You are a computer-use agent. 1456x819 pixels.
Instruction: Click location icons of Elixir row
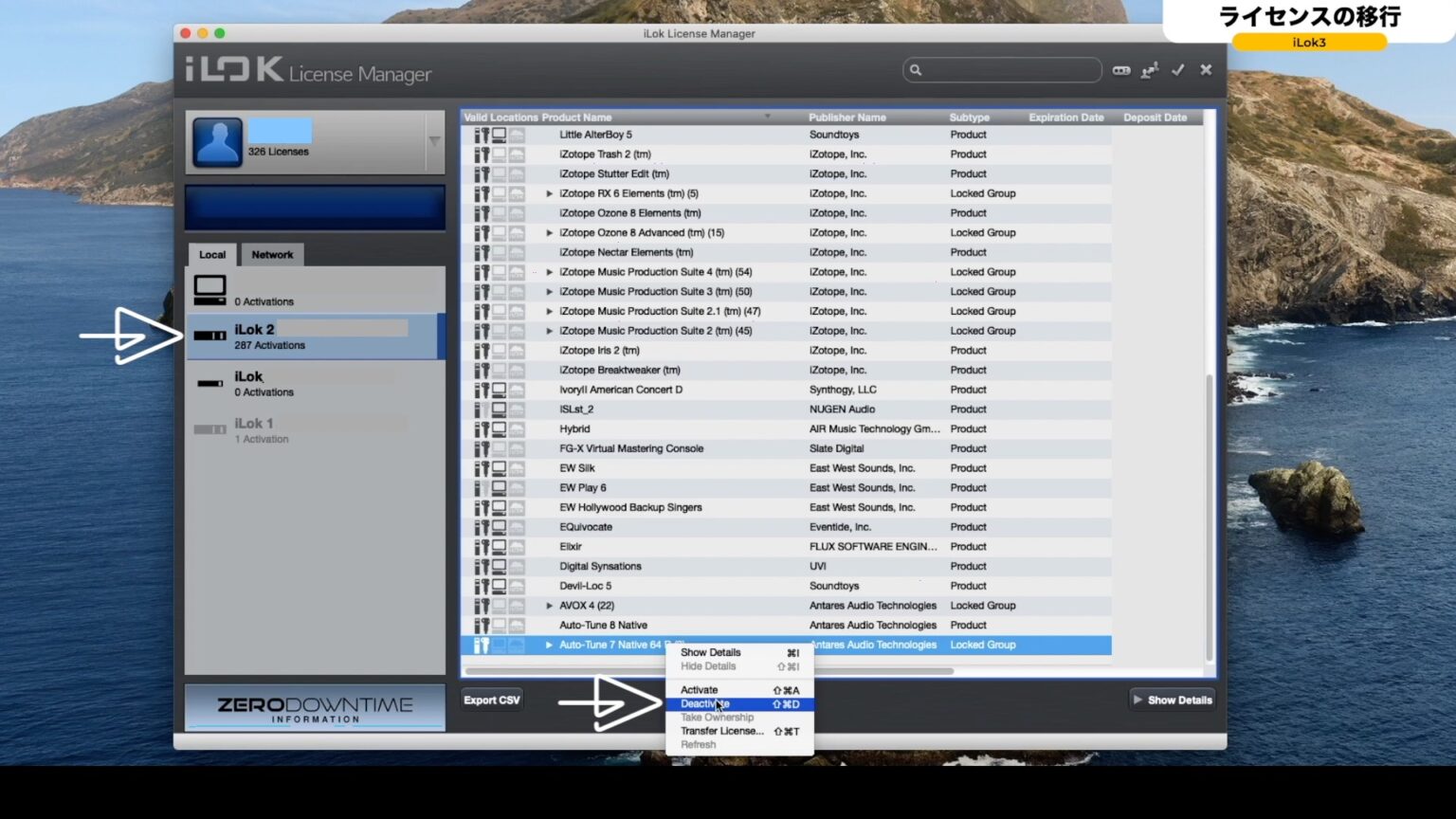[x=500, y=547]
